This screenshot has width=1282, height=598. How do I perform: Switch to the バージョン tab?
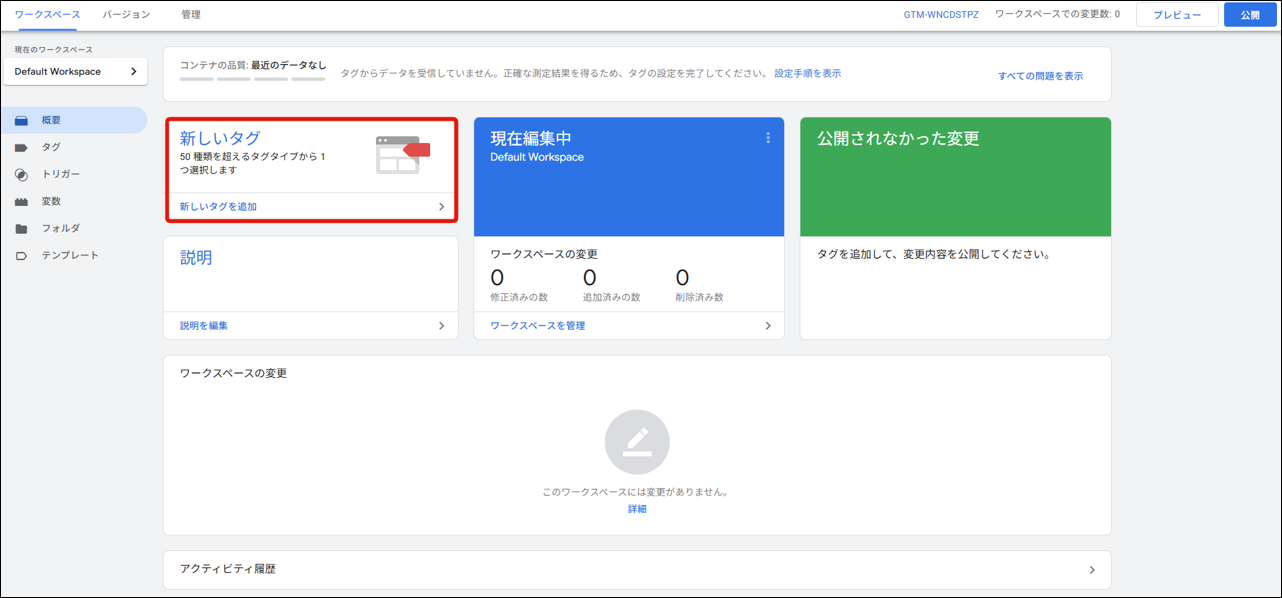click(x=126, y=15)
